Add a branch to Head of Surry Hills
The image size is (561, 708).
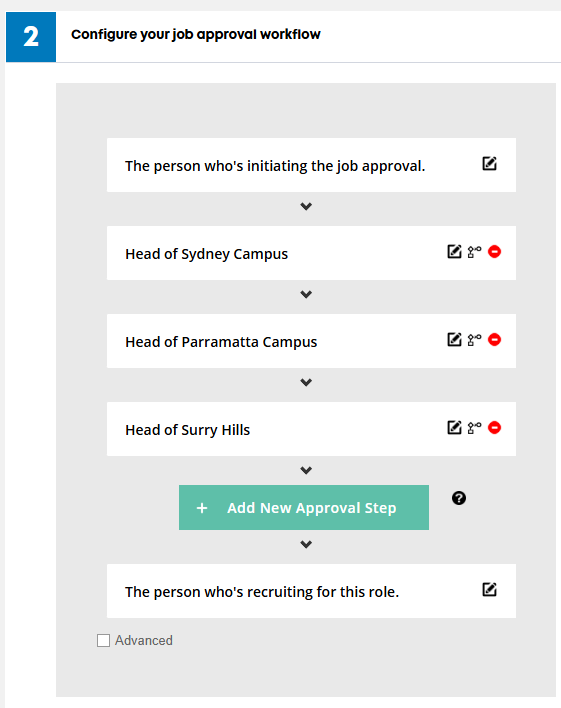(474, 428)
